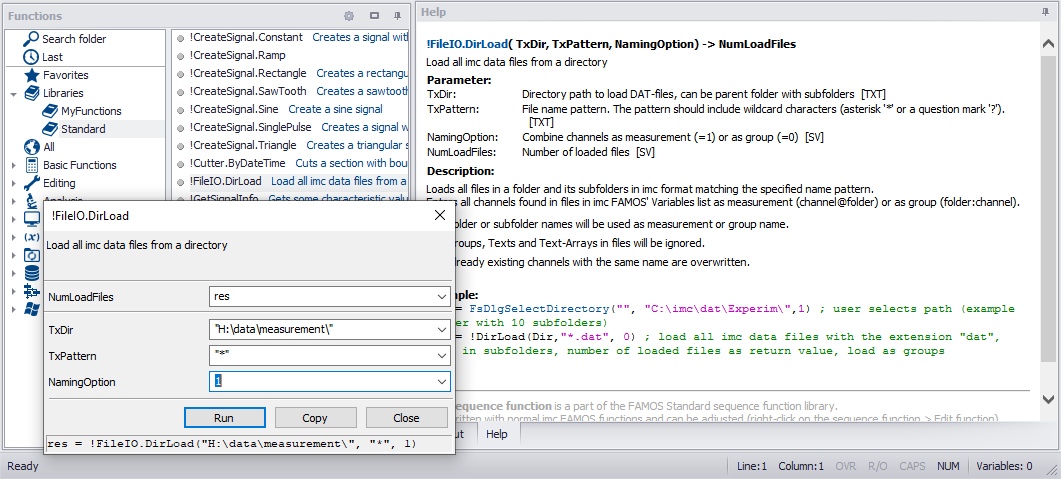Click the Help panel vertical scrollbar

1048,200
